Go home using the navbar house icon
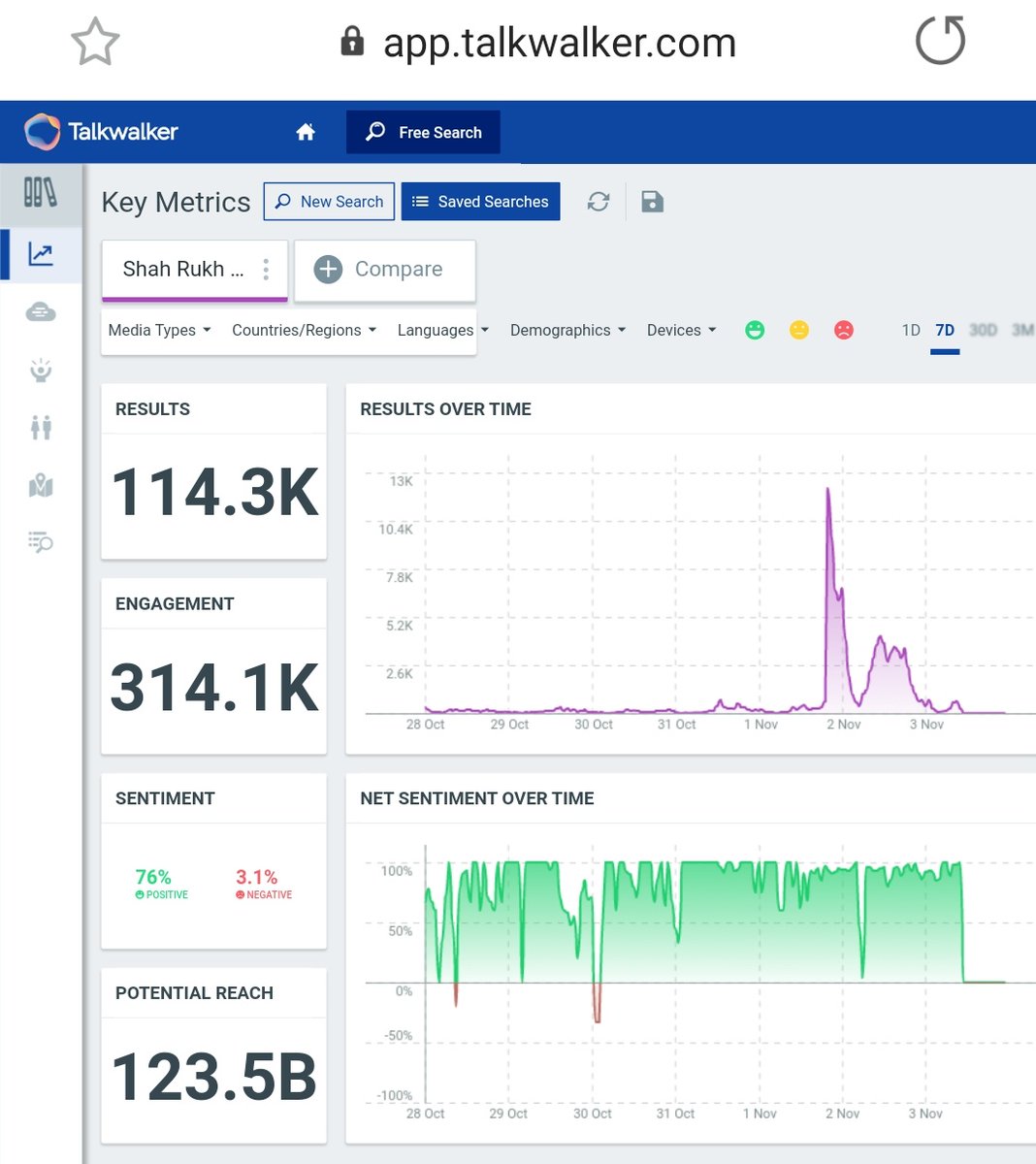1036x1164 pixels. (x=305, y=131)
